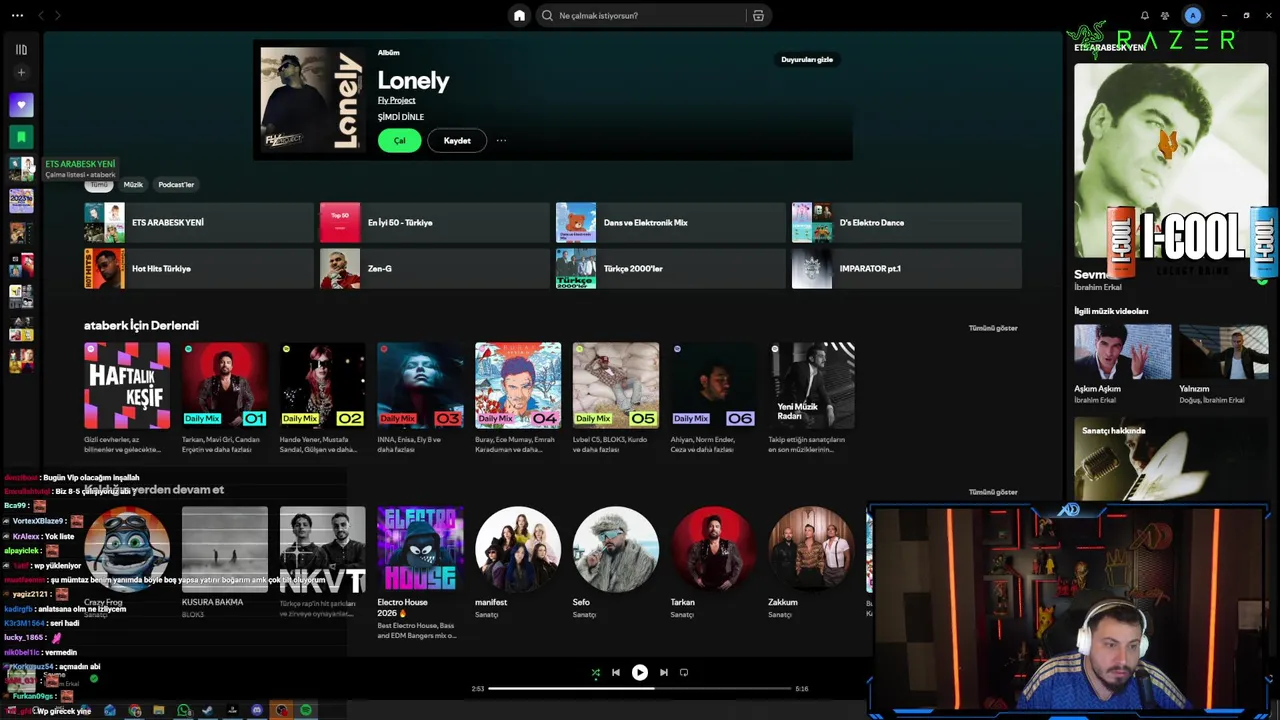The image size is (1280, 720).
Task: Open WhatsApp from the Windows taskbar
Action: click(x=184, y=711)
